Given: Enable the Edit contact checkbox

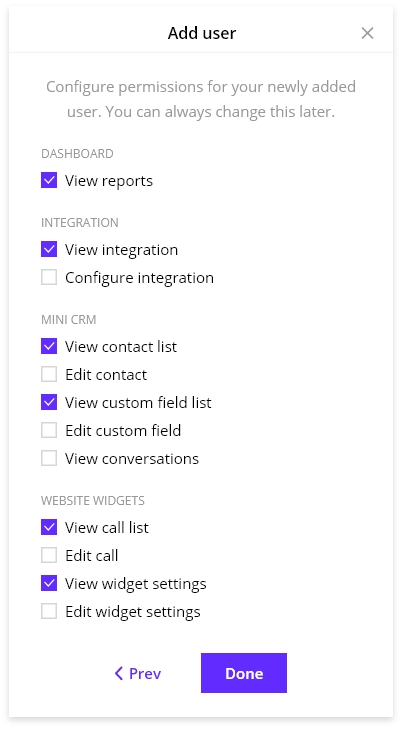Looking at the screenshot, I should pos(49,374).
